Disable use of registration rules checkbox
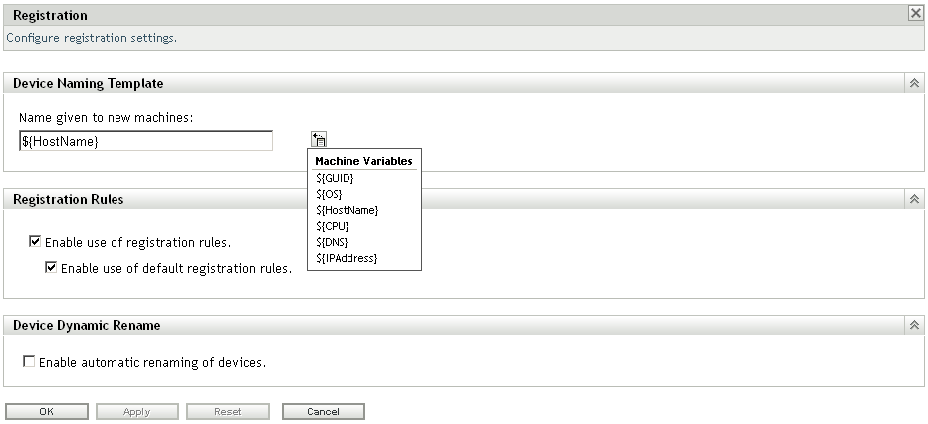 [x=36, y=242]
